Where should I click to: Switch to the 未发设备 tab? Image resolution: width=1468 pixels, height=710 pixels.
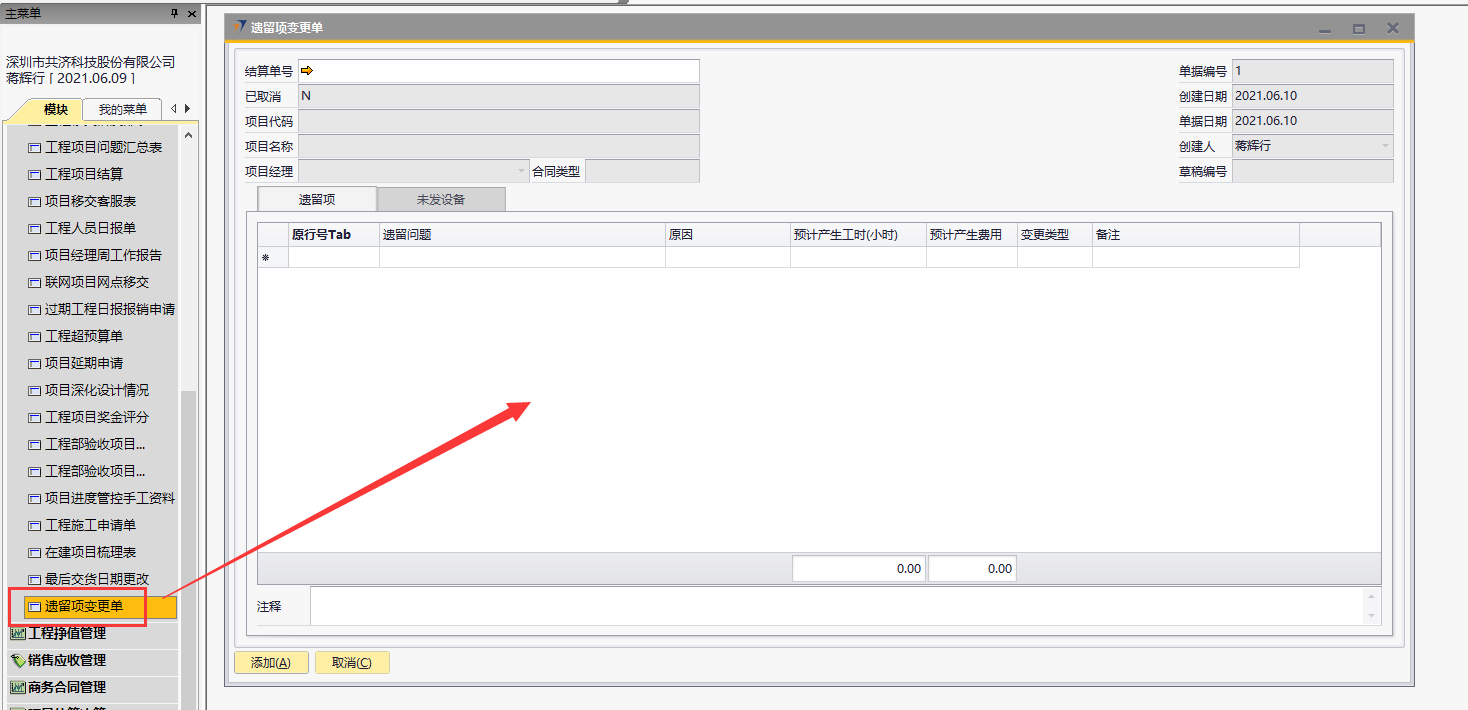pyautogui.click(x=441, y=199)
